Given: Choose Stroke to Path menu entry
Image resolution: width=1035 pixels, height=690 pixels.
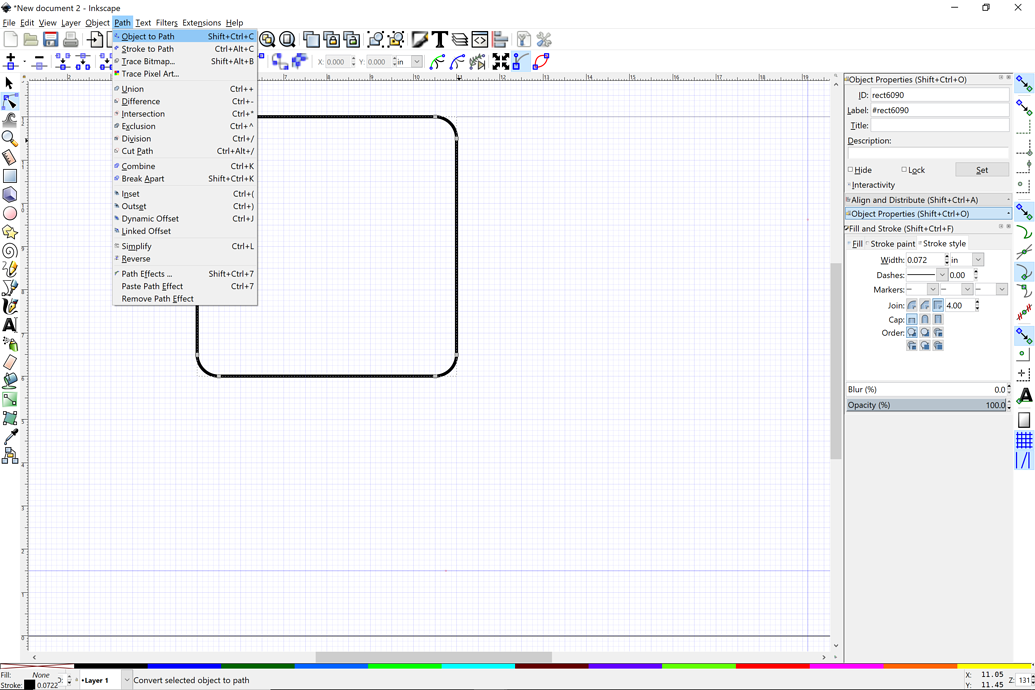Looking at the screenshot, I should (x=185, y=49).
